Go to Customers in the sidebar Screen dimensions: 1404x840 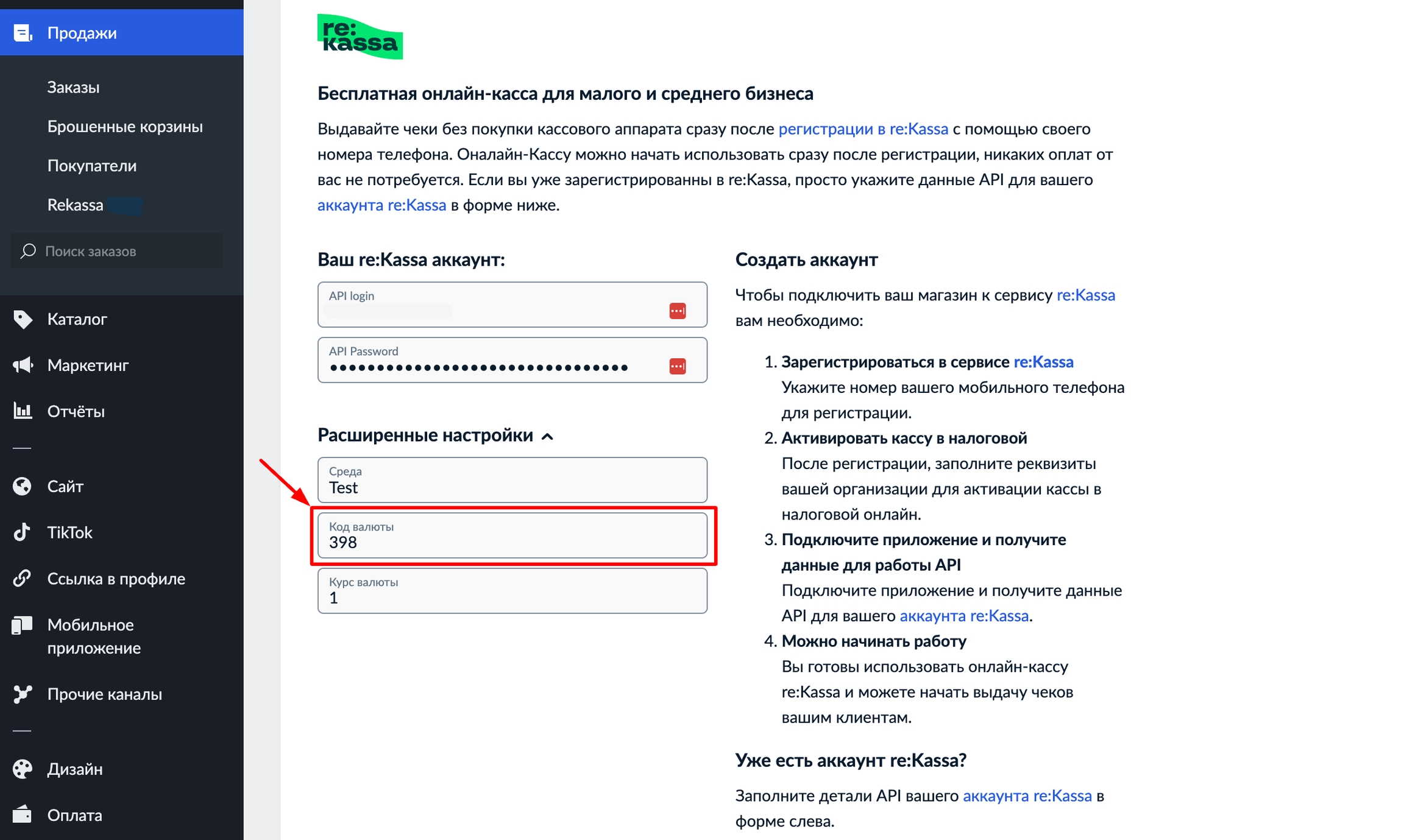[x=92, y=166]
